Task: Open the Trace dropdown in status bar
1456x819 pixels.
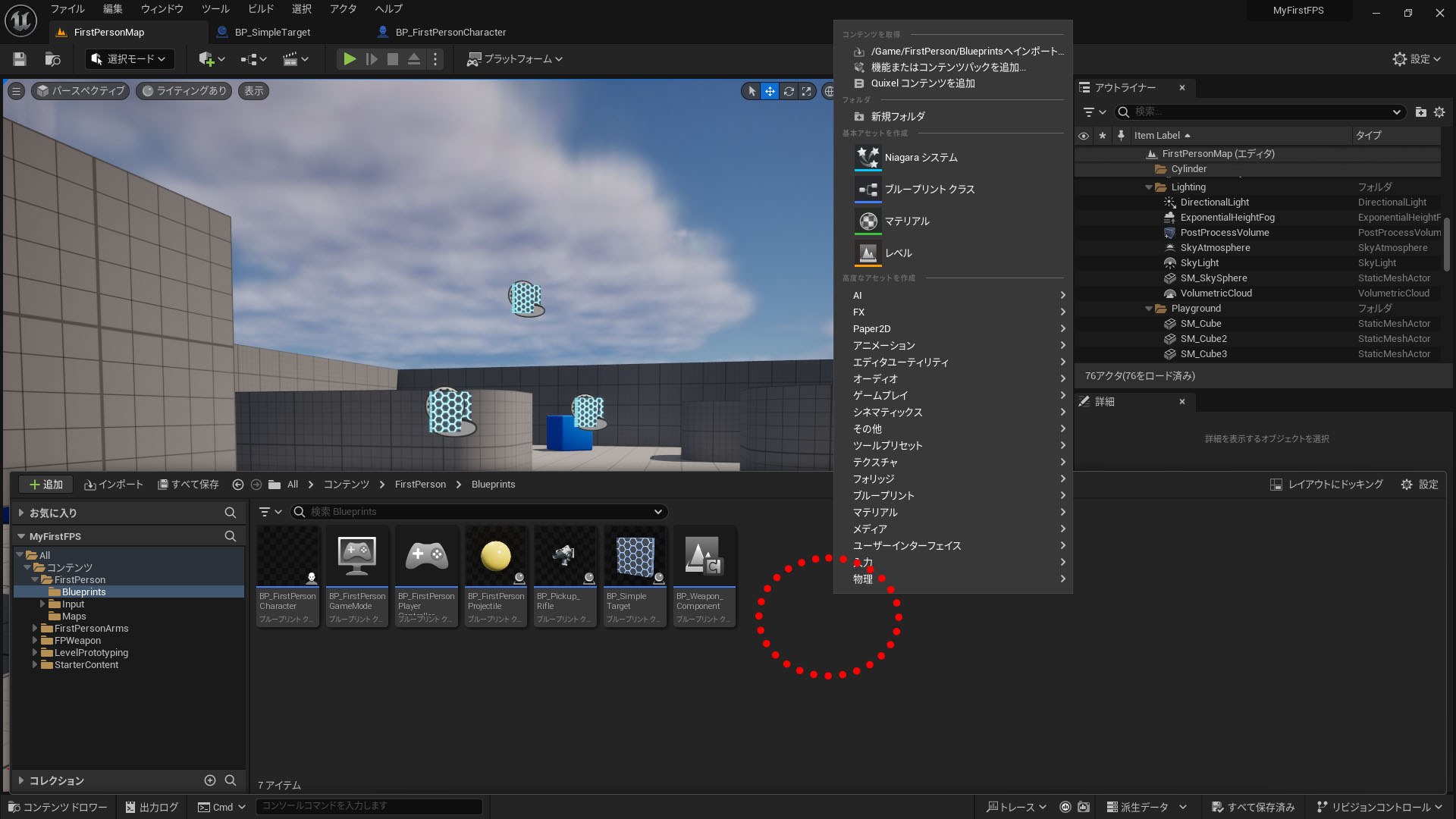Action: coord(1015,807)
